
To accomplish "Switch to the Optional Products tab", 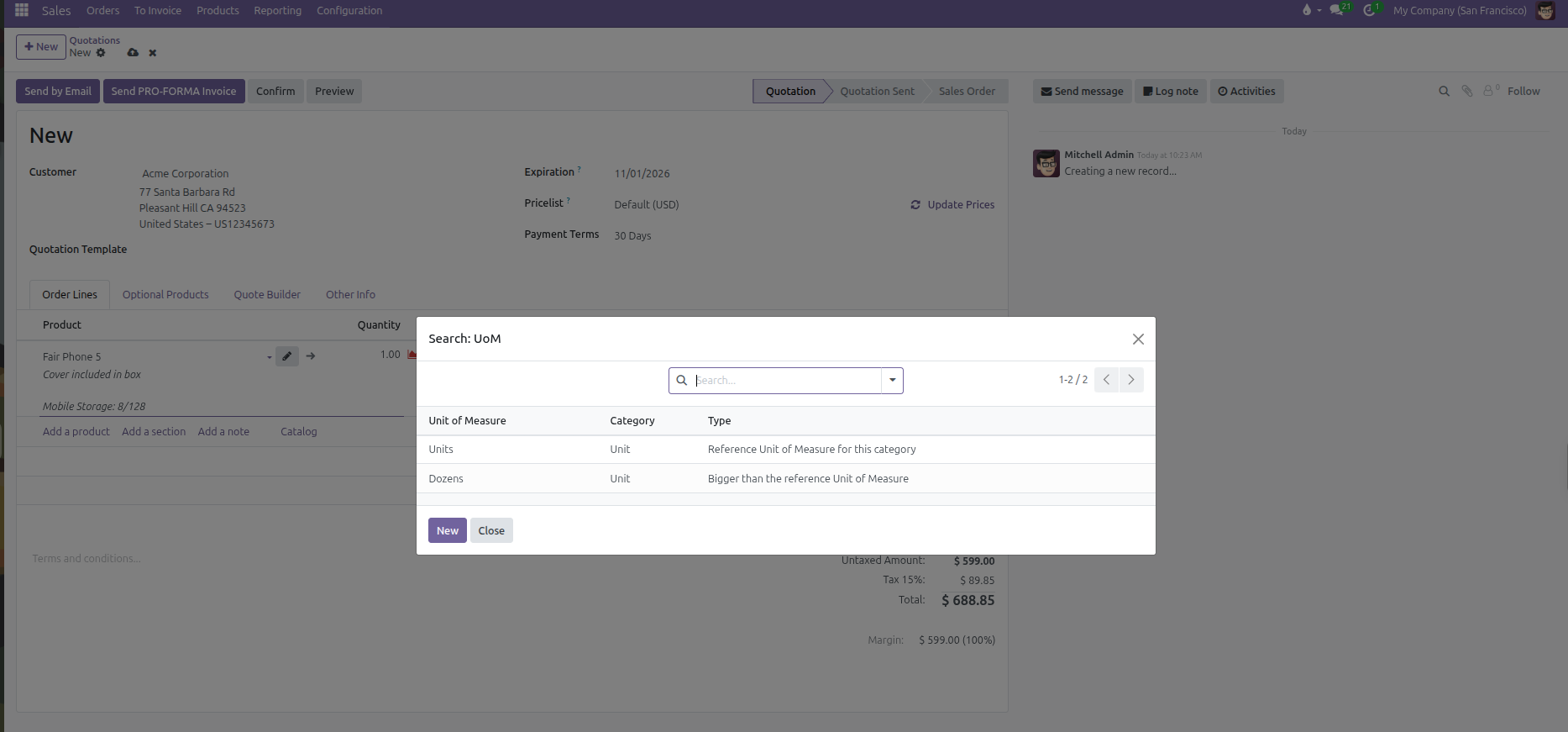I will 165,294.
